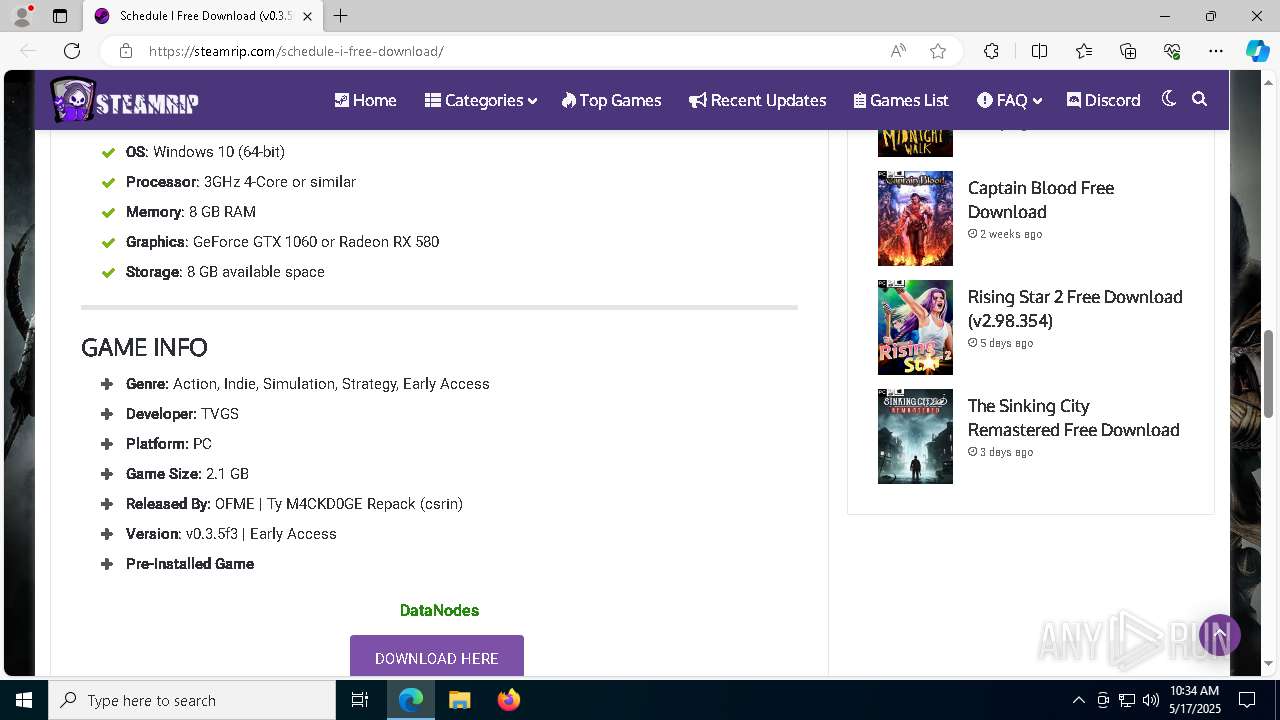Open Recent Updates page

(758, 100)
